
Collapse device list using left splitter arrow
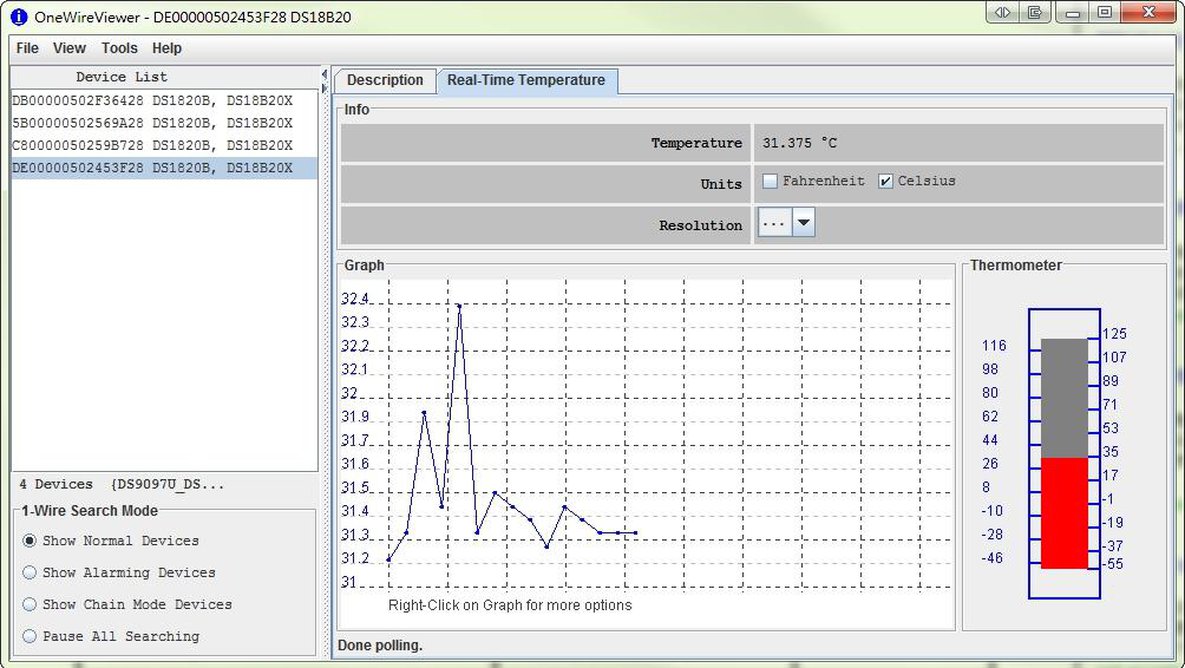click(x=324, y=75)
